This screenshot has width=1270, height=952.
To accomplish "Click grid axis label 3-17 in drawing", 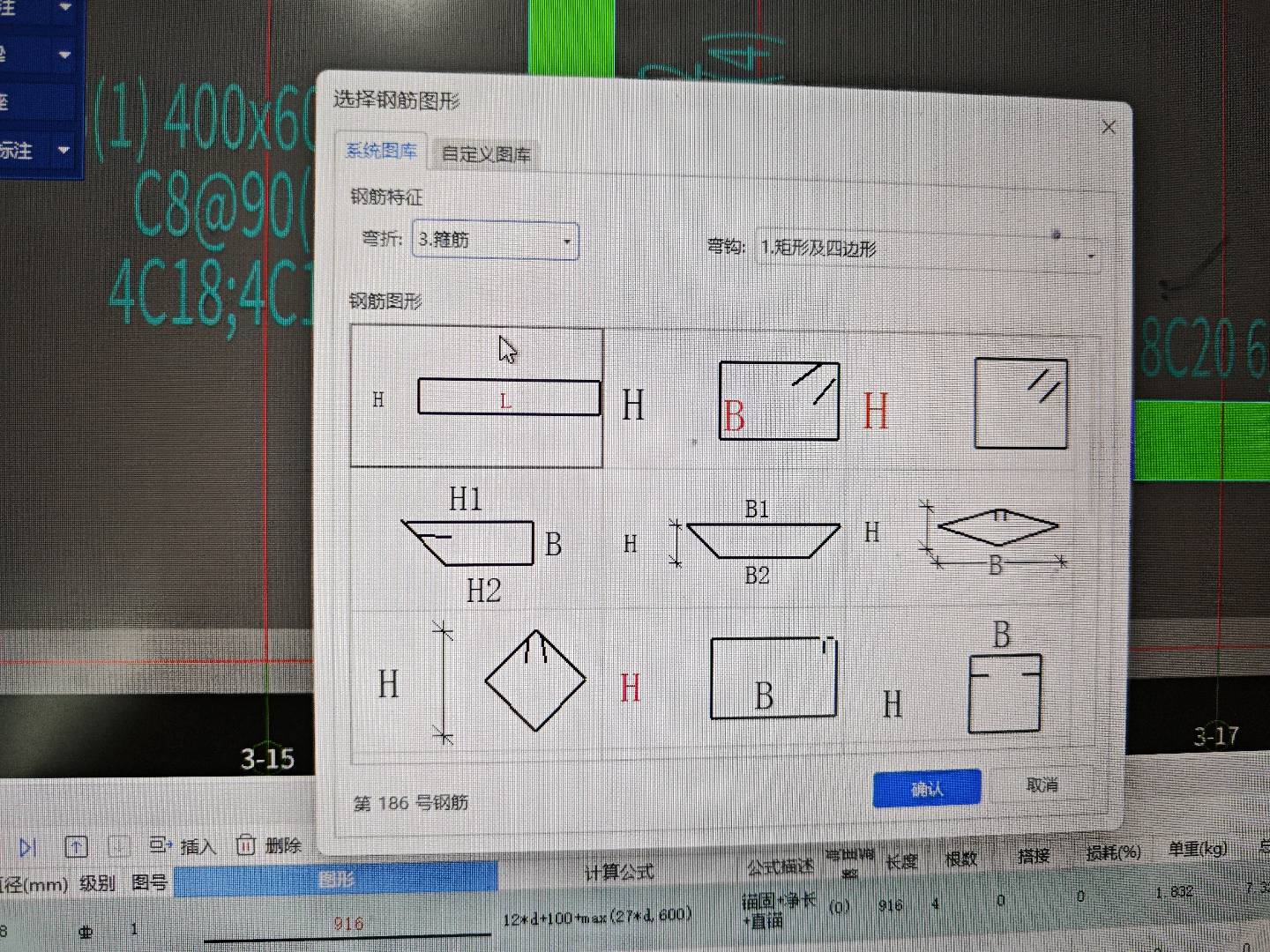I will (x=1216, y=735).
